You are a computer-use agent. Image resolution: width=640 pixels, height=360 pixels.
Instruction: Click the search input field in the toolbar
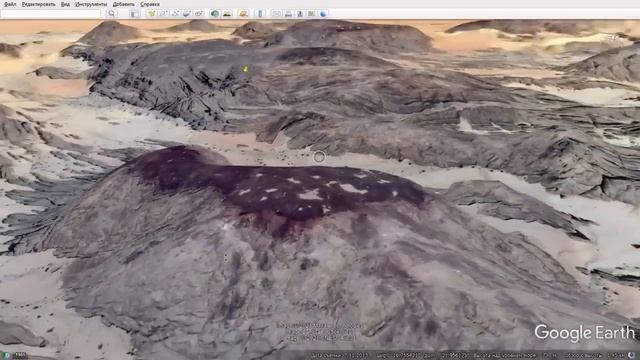click(51, 13)
